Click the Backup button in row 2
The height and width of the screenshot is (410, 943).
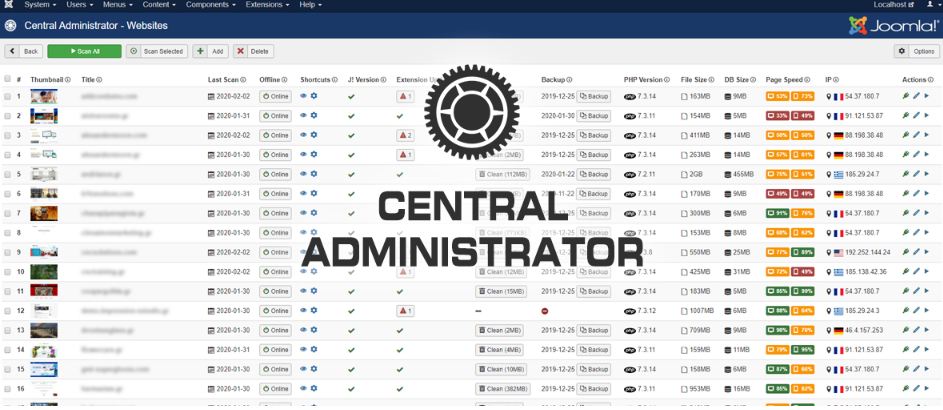pyautogui.click(x=594, y=115)
